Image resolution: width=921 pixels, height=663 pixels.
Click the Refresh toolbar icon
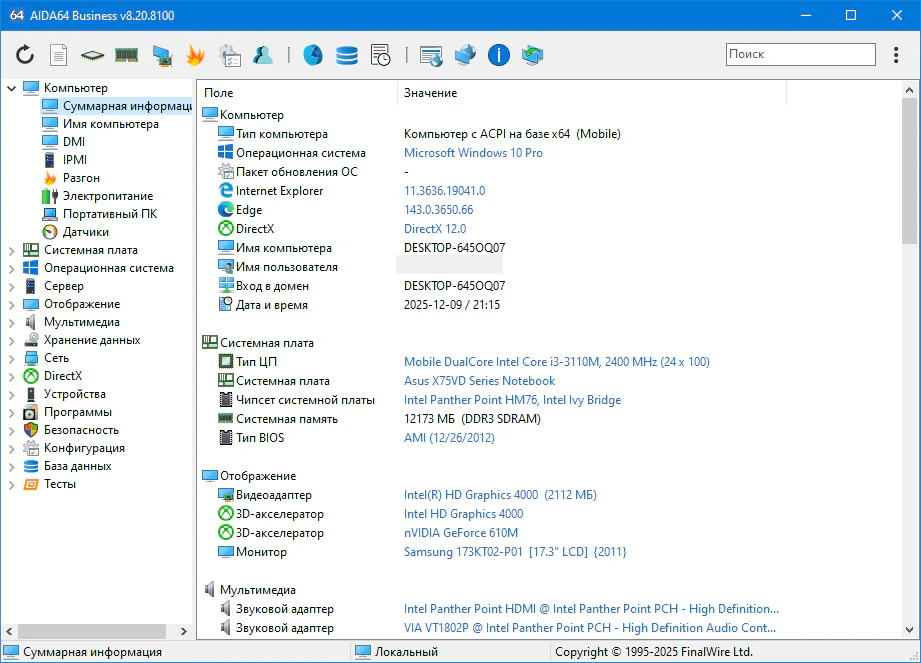pyautogui.click(x=25, y=55)
